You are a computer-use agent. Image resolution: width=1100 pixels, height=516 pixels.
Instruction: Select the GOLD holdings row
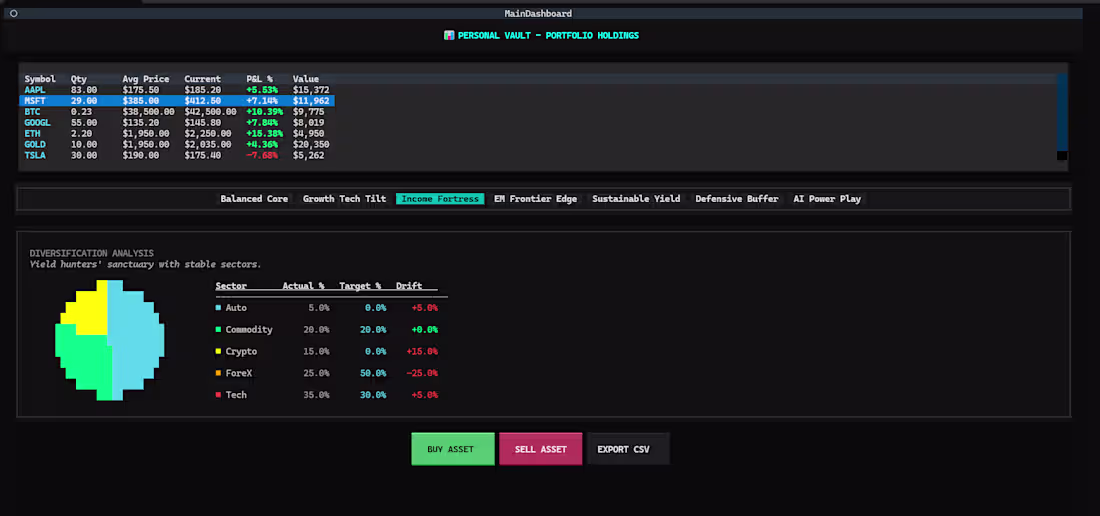tap(177, 144)
